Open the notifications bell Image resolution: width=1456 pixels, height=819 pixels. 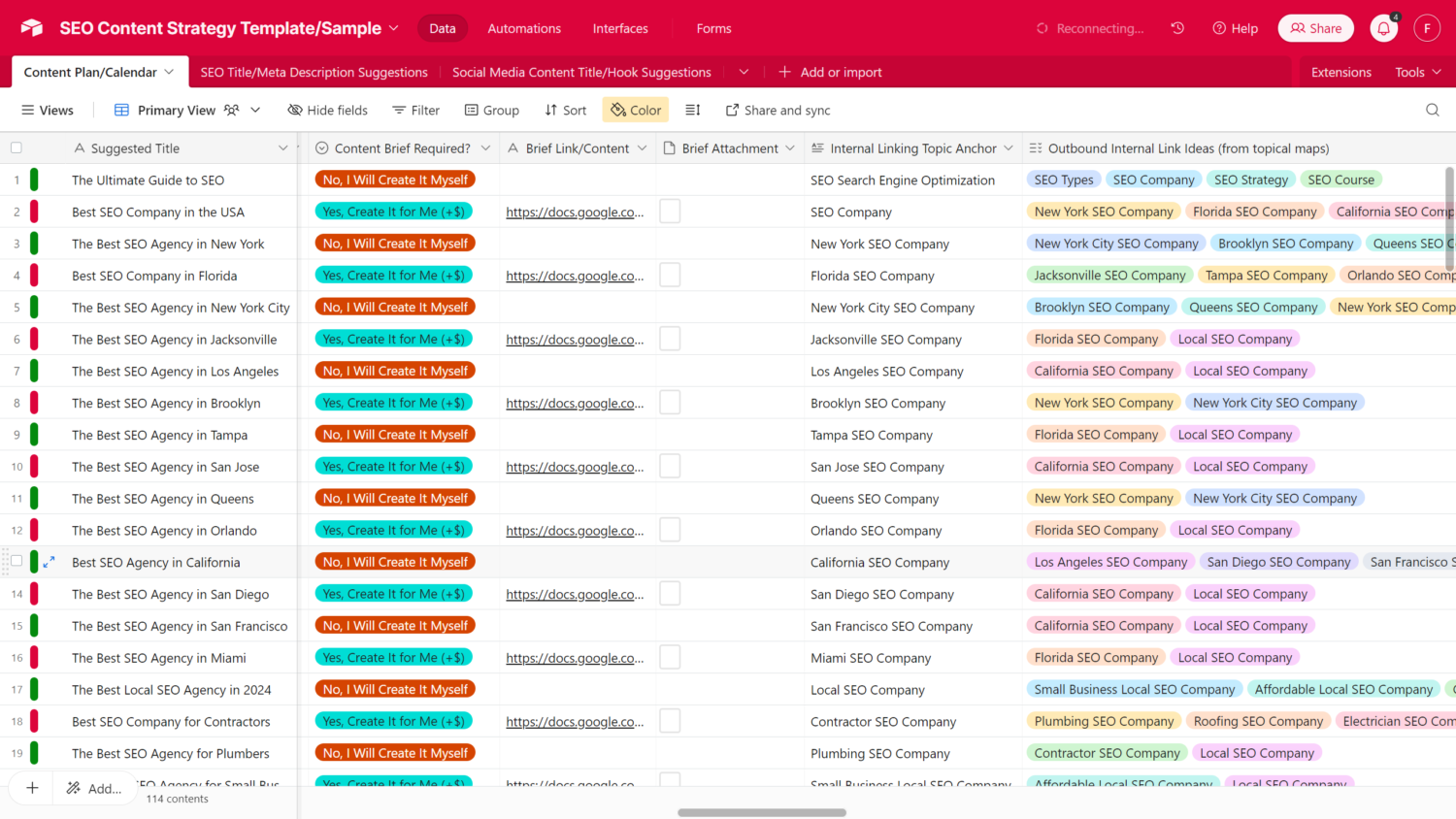click(1383, 28)
